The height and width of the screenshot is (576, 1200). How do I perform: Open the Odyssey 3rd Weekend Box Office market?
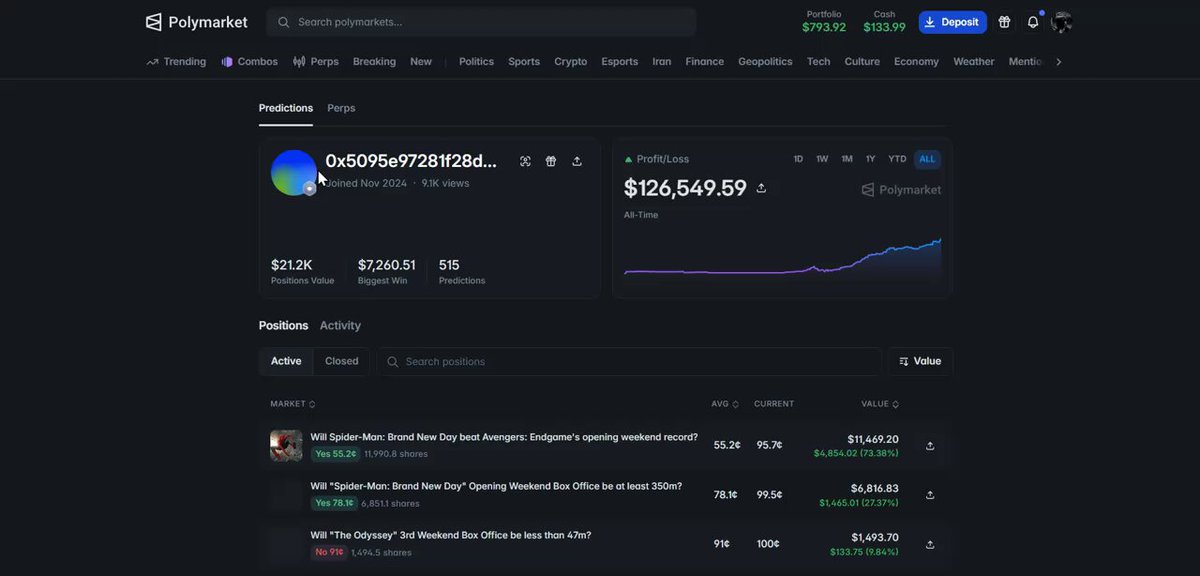click(x=451, y=535)
